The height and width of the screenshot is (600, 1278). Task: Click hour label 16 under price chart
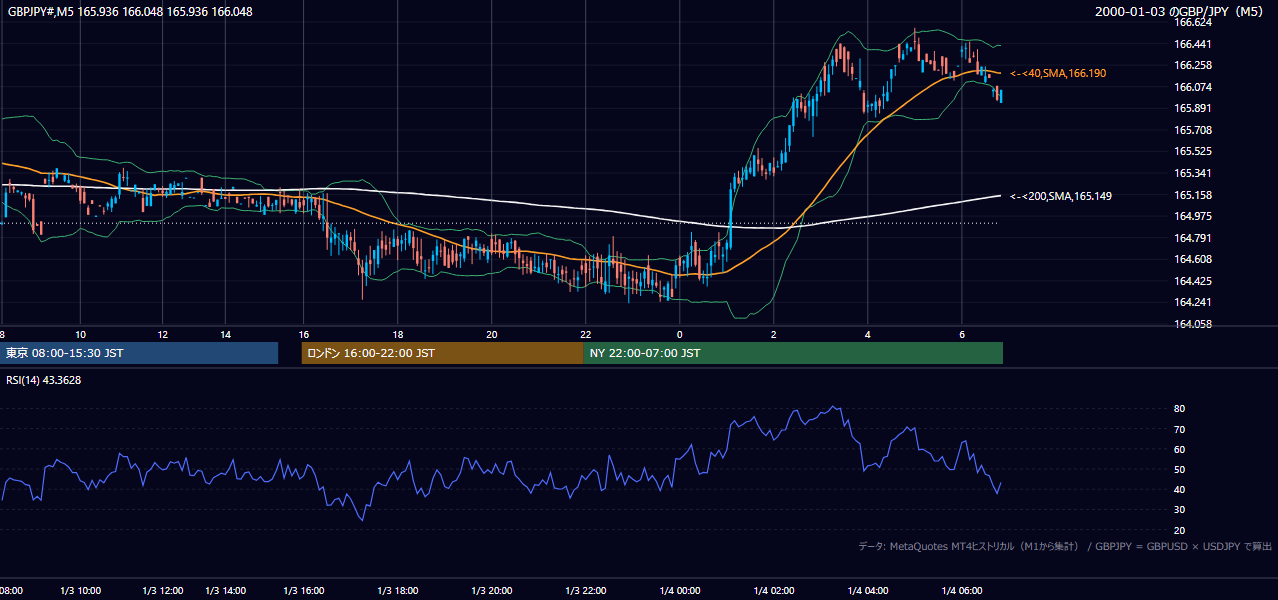[x=304, y=334]
